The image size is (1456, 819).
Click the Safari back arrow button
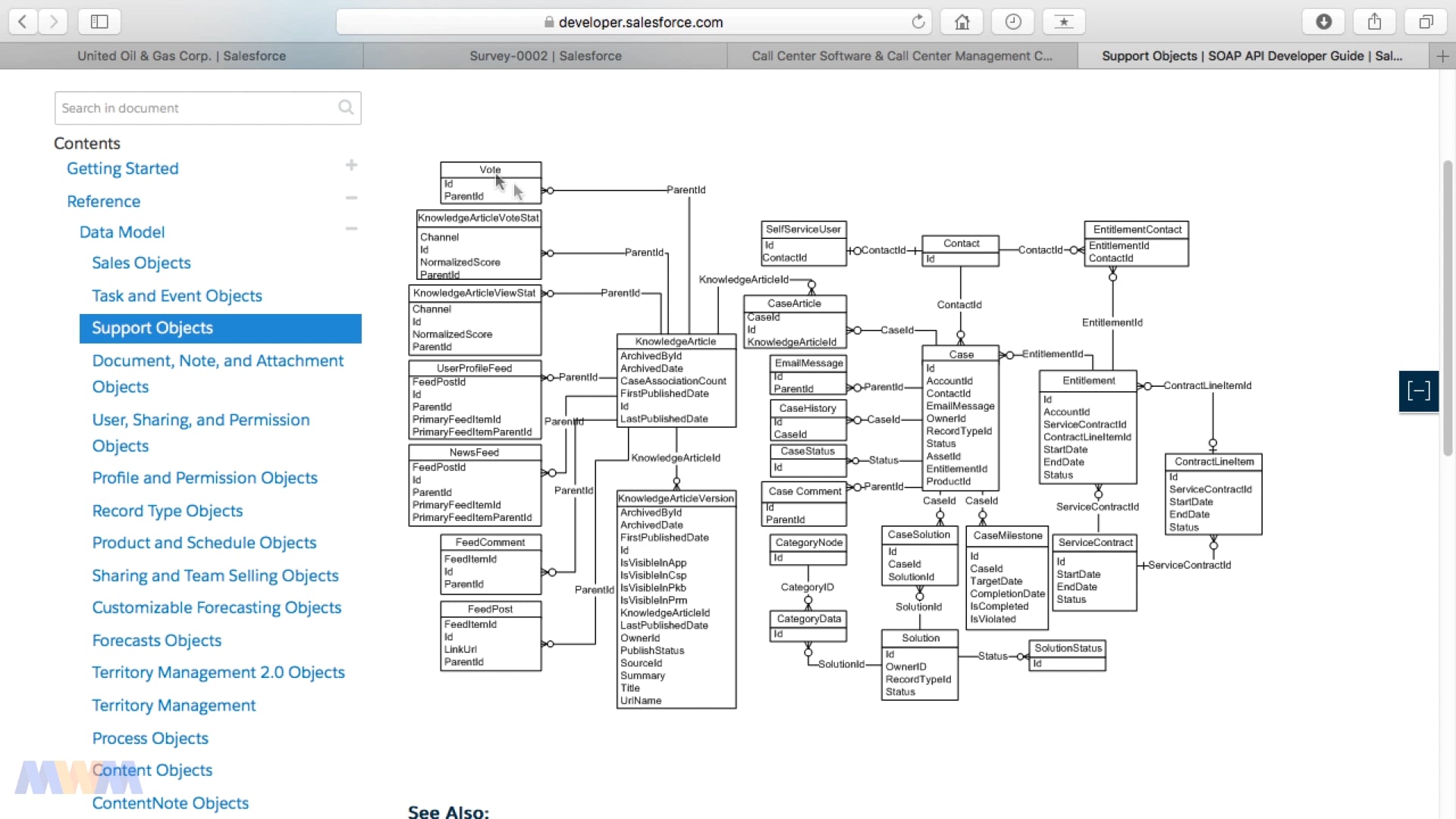tap(23, 22)
